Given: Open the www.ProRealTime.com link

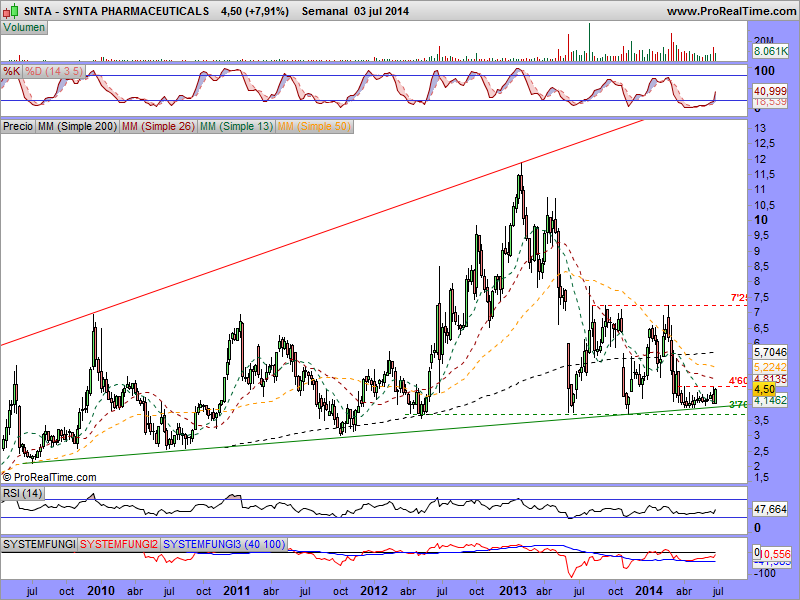Looking at the screenshot, I should [x=731, y=11].
